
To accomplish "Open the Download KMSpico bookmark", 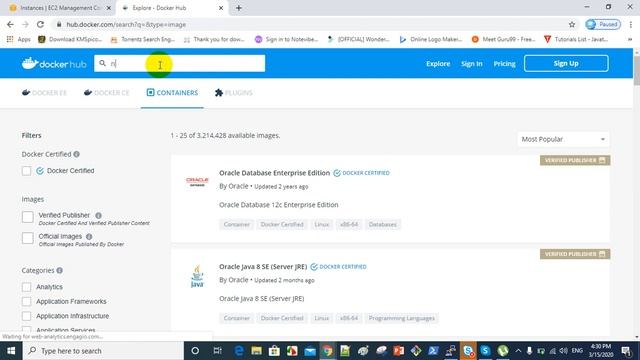I will (x=70, y=39).
